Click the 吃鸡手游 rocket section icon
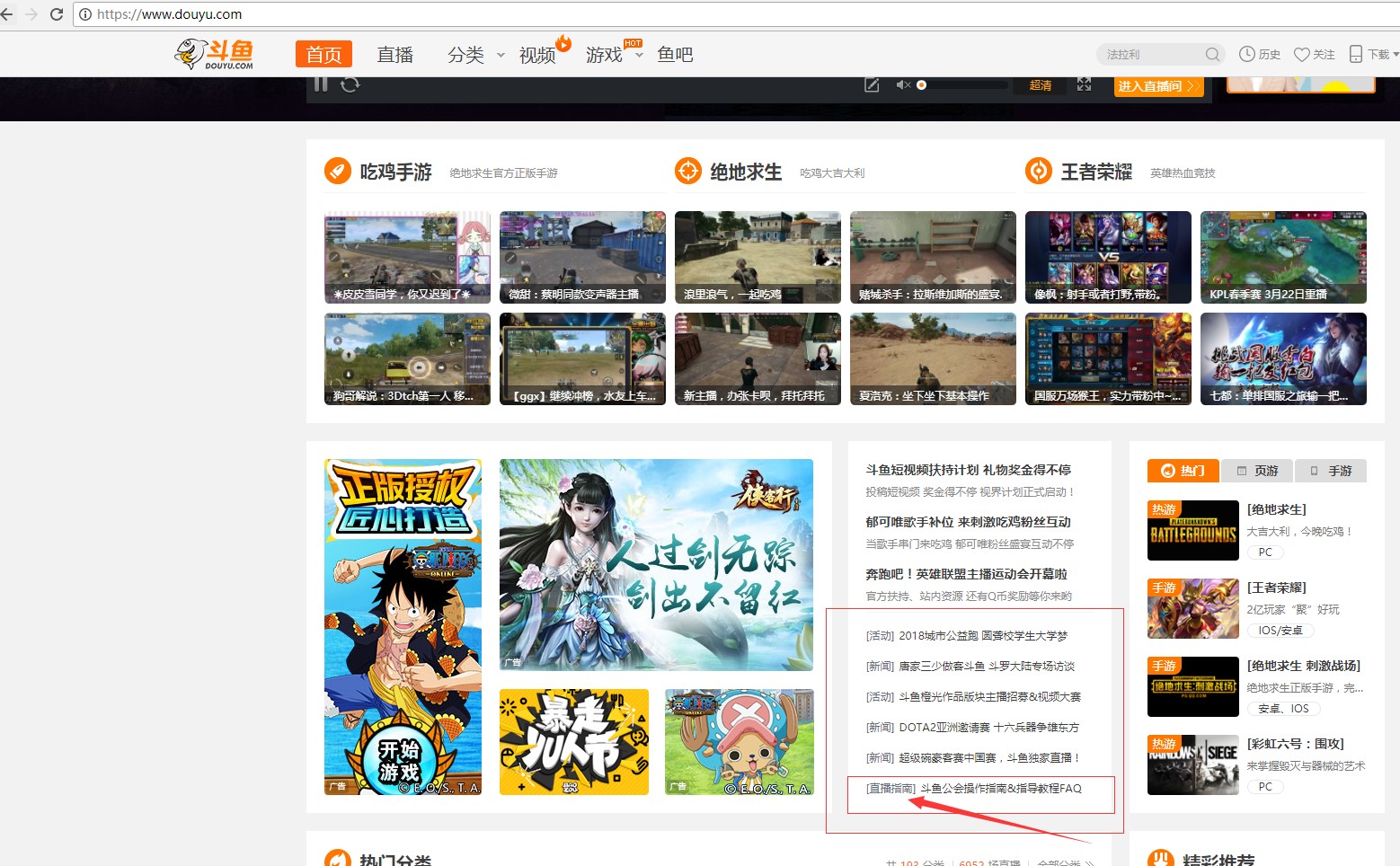Screen dimensions: 1400x866 coord(338,171)
